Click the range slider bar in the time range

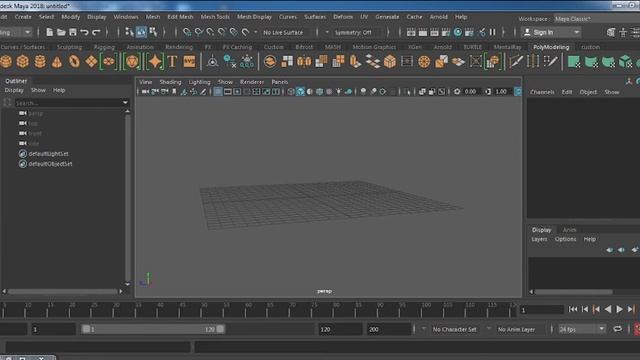click(x=153, y=329)
